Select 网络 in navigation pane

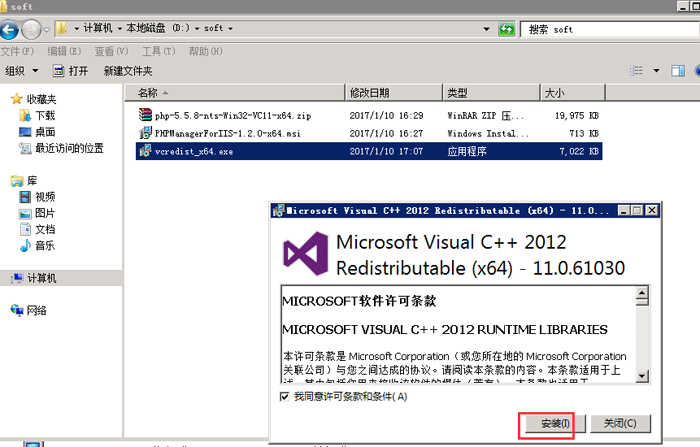coord(29,310)
